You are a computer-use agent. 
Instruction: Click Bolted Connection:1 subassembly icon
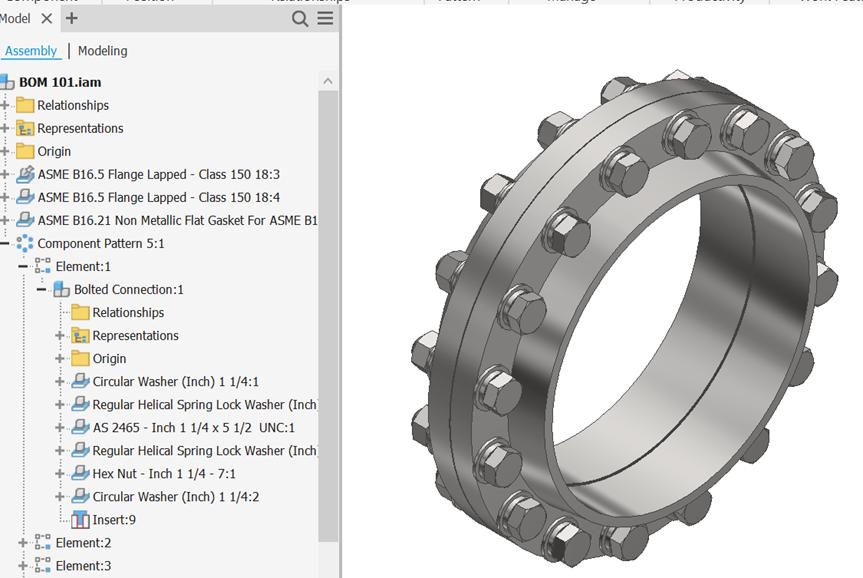click(x=62, y=290)
